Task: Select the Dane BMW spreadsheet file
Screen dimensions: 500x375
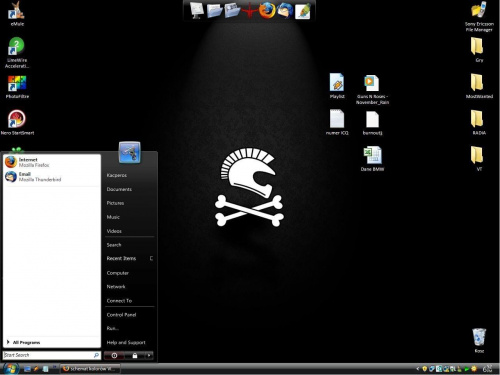Action: pyautogui.click(x=372, y=159)
